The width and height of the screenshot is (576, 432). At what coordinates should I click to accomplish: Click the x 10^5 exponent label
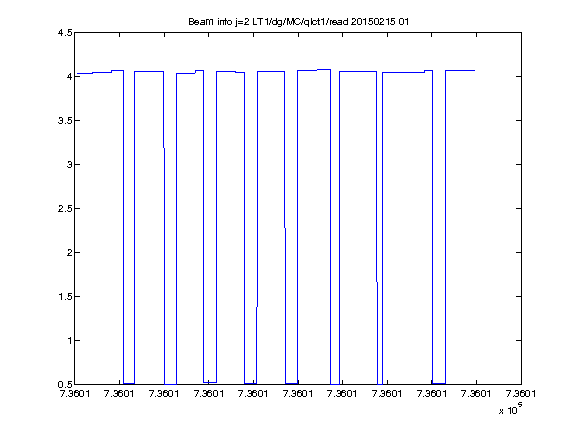(511, 409)
